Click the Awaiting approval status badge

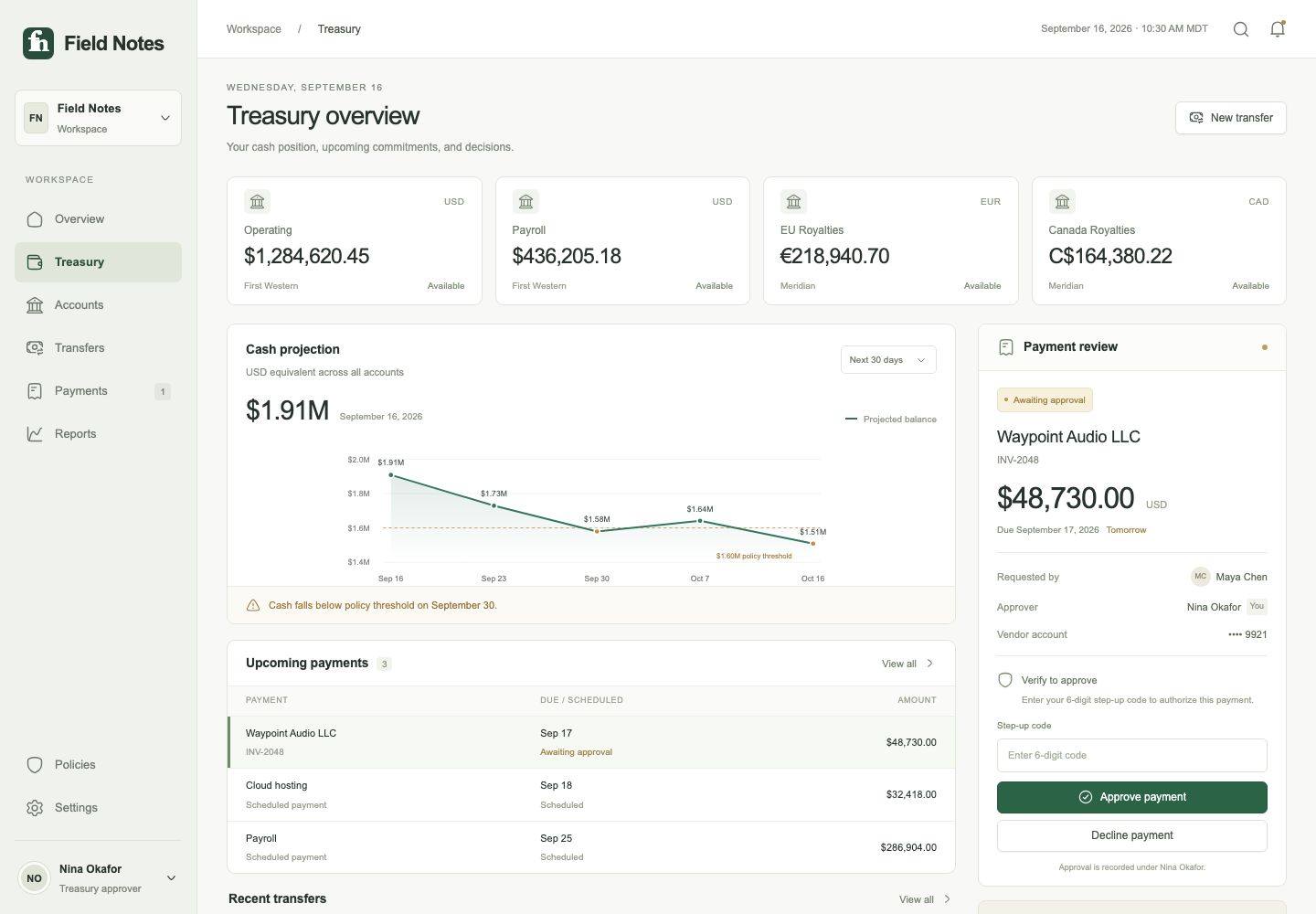click(1045, 400)
